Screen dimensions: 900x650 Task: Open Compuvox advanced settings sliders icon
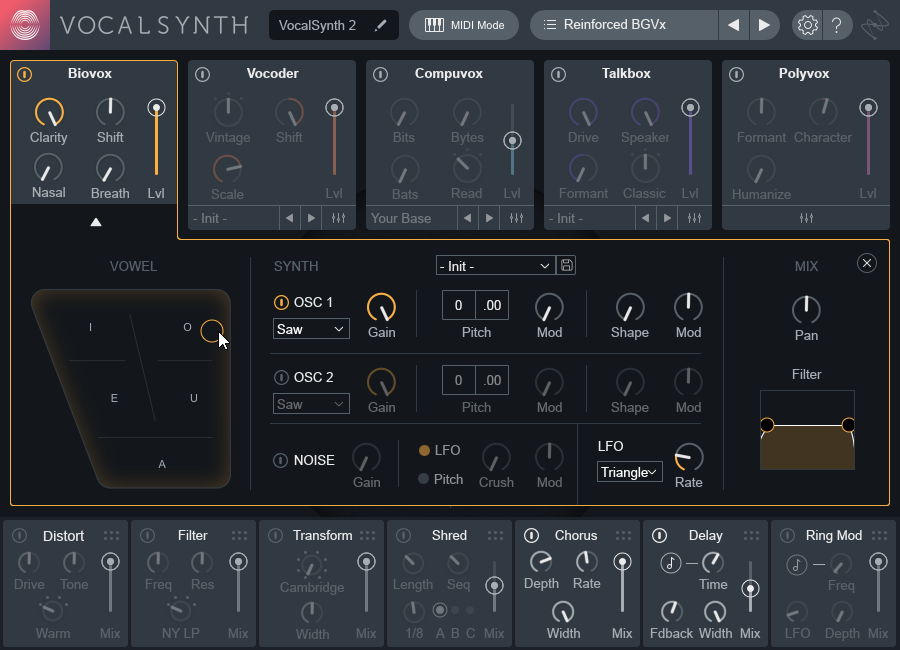click(516, 218)
